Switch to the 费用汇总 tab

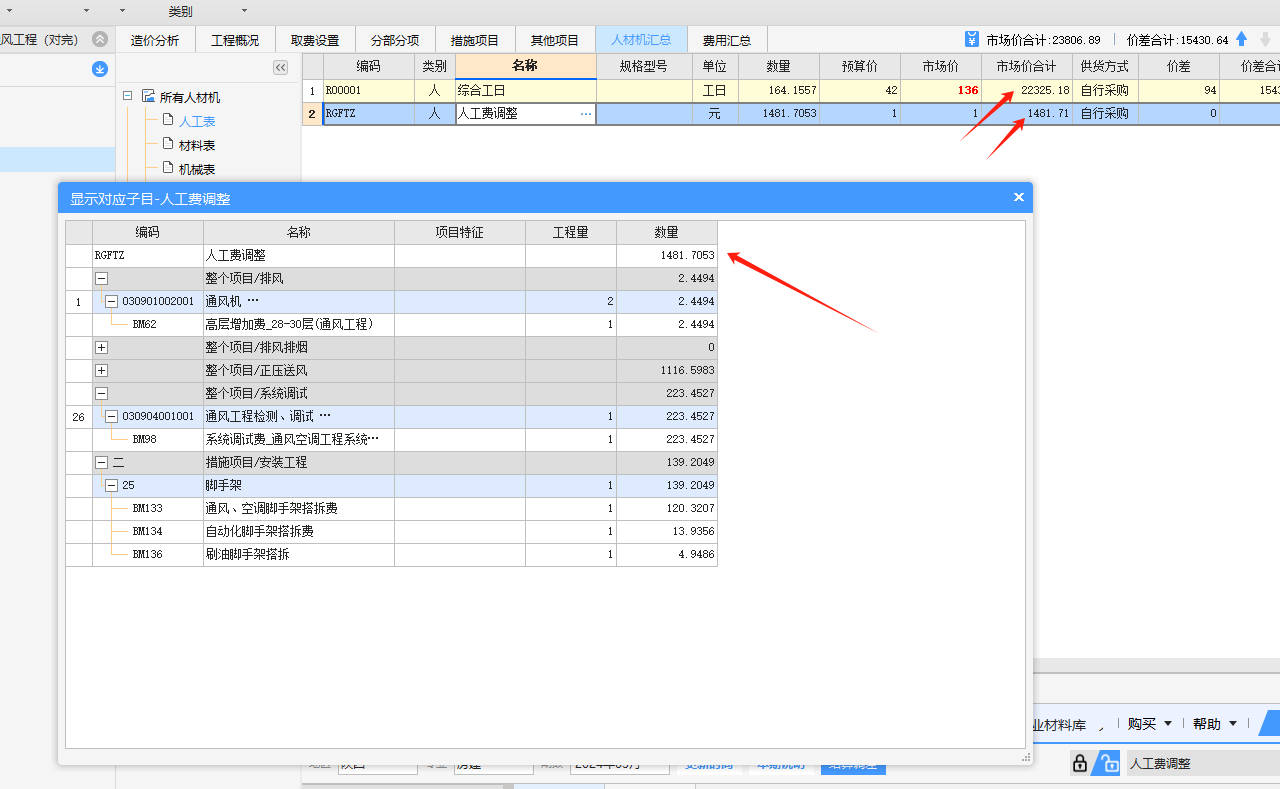(x=727, y=40)
